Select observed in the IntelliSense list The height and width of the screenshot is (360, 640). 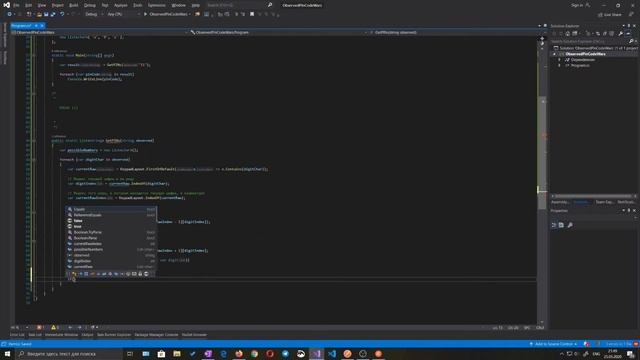click(111, 255)
